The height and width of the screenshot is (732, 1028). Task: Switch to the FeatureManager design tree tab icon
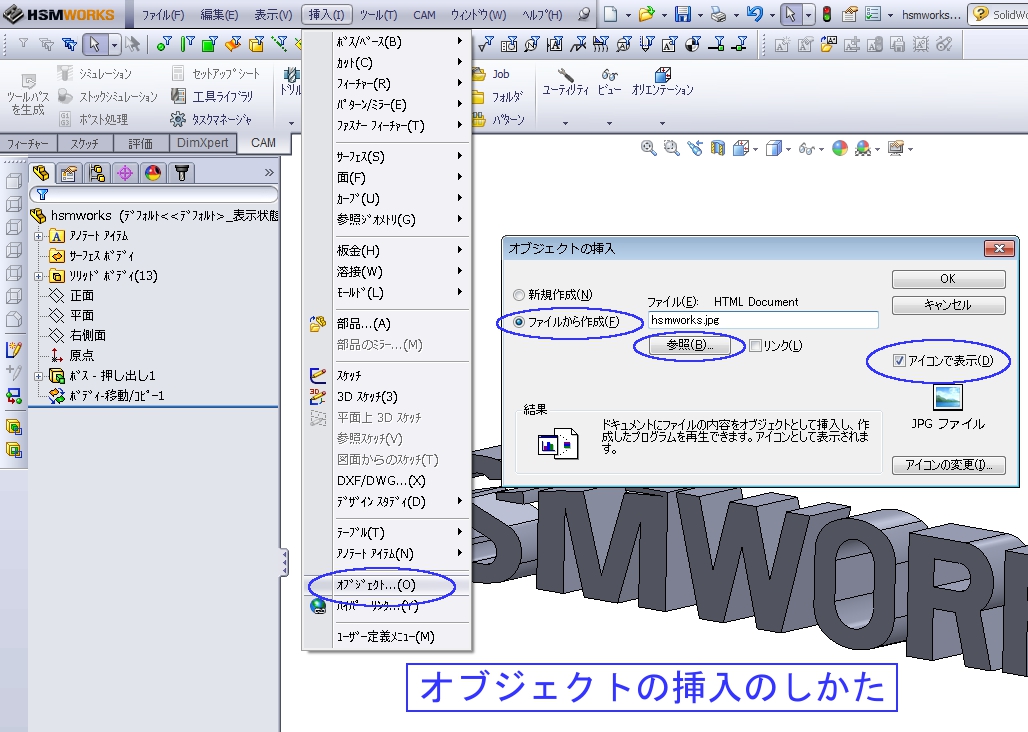click(x=41, y=173)
